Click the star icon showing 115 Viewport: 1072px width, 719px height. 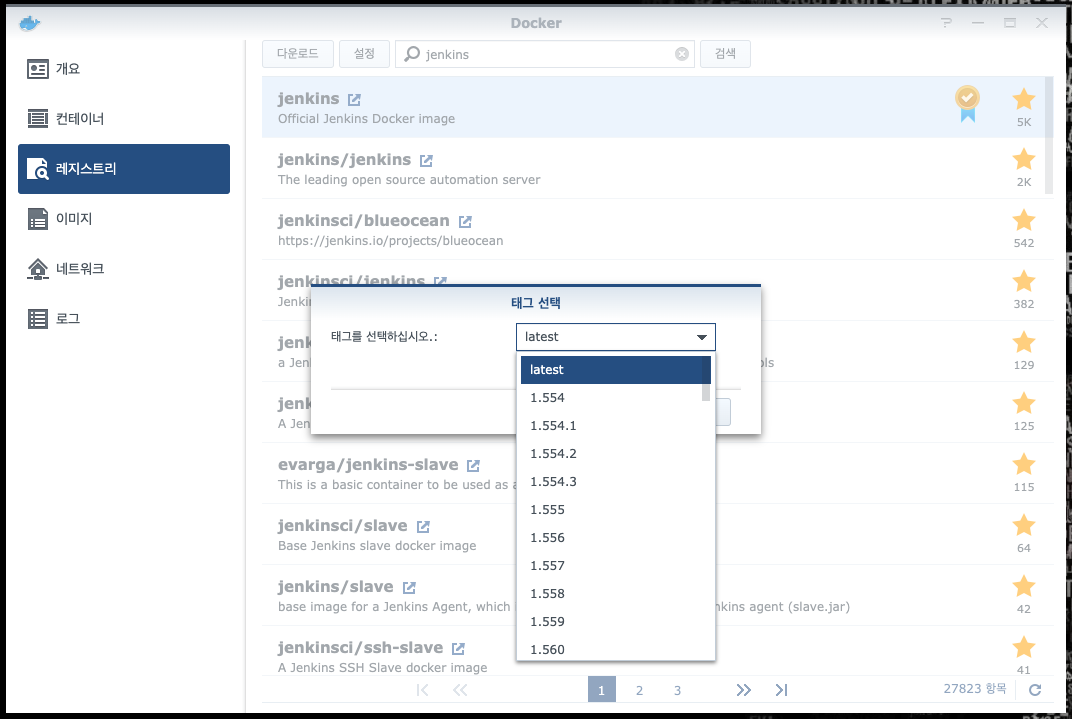coord(1023,464)
